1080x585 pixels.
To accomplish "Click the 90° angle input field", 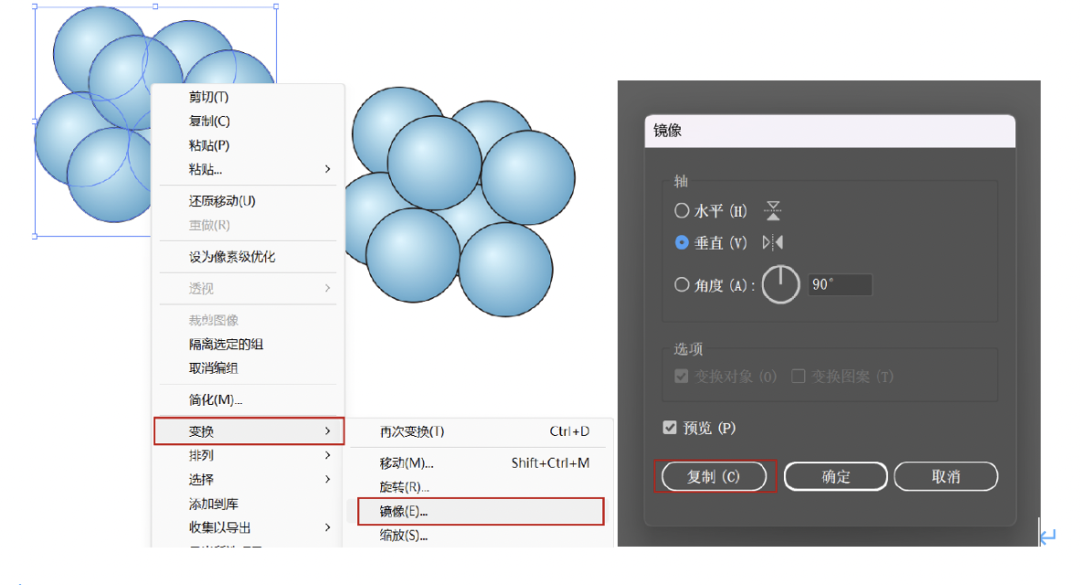I will [x=840, y=285].
